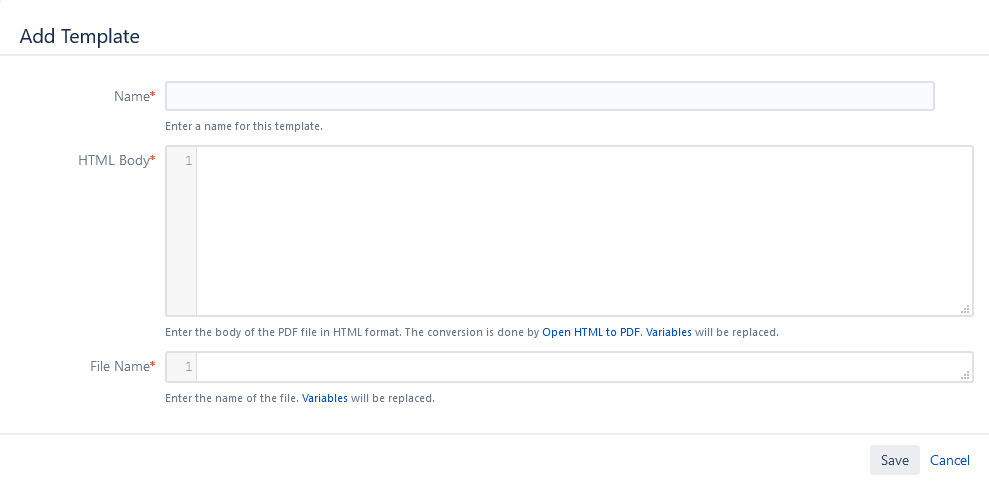This screenshot has height=482, width=989.
Task: Open Variables link below the HTML Body editor
Action: point(668,332)
